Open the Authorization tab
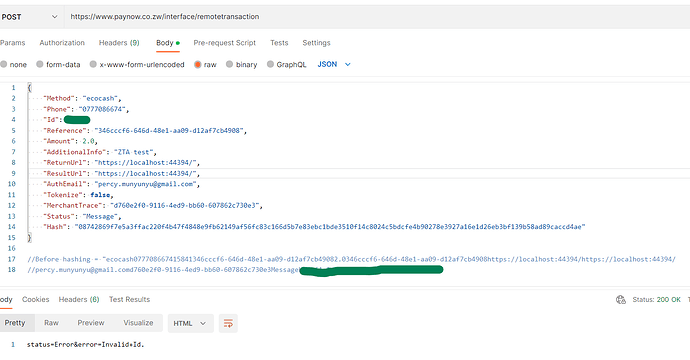The width and height of the screenshot is (690, 360). pos(62,43)
